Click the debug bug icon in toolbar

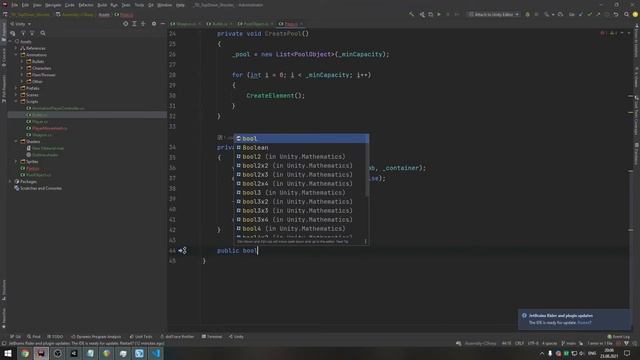click(527, 14)
